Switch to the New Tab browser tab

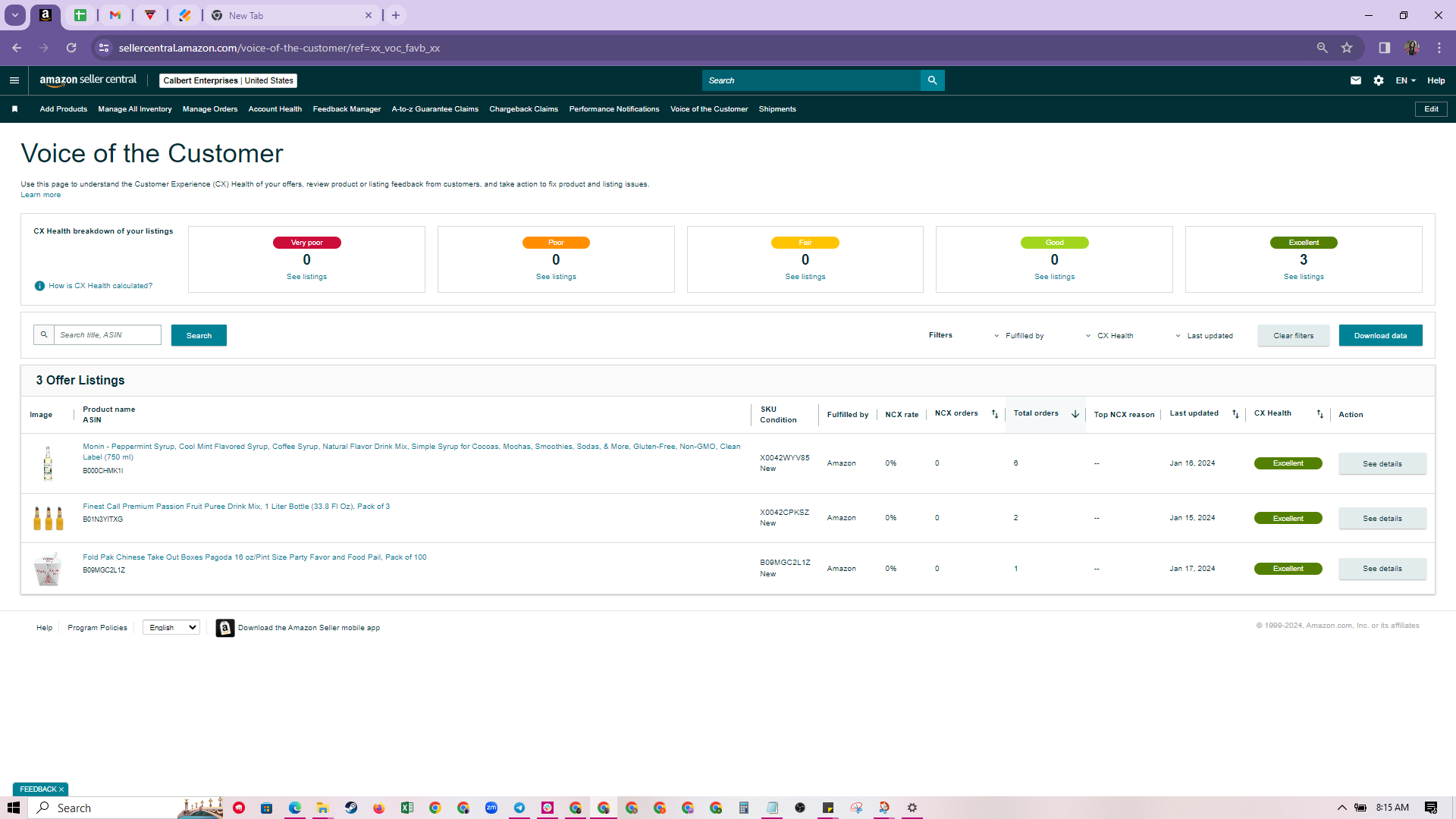292,15
